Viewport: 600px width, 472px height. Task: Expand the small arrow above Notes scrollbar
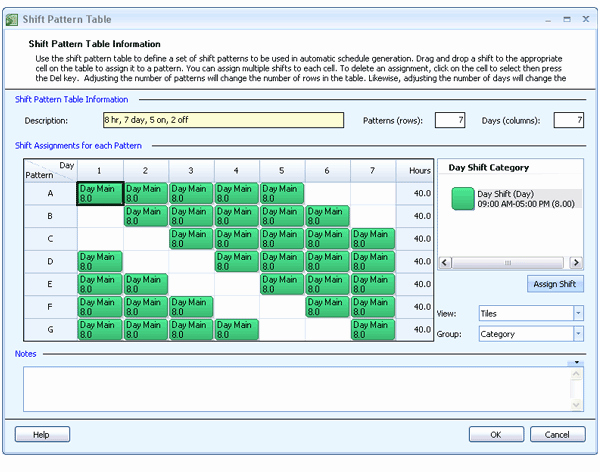point(576,362)
